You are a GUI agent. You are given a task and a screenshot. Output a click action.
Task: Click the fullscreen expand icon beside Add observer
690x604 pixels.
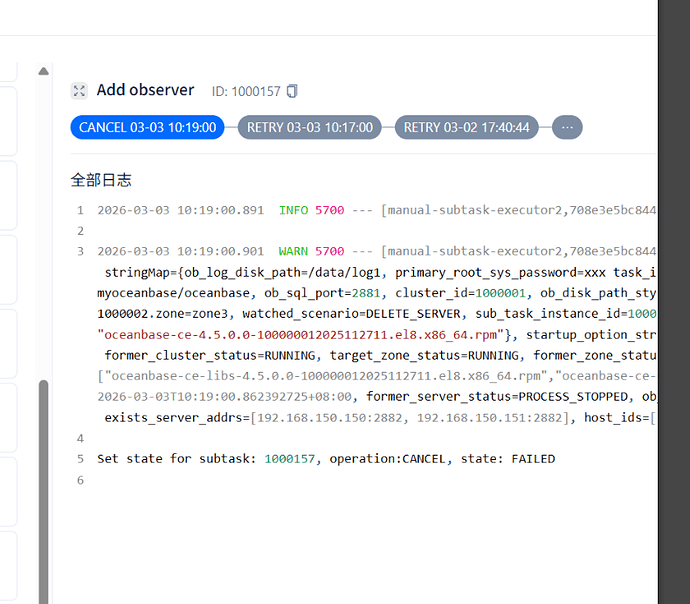click(79, 91)
